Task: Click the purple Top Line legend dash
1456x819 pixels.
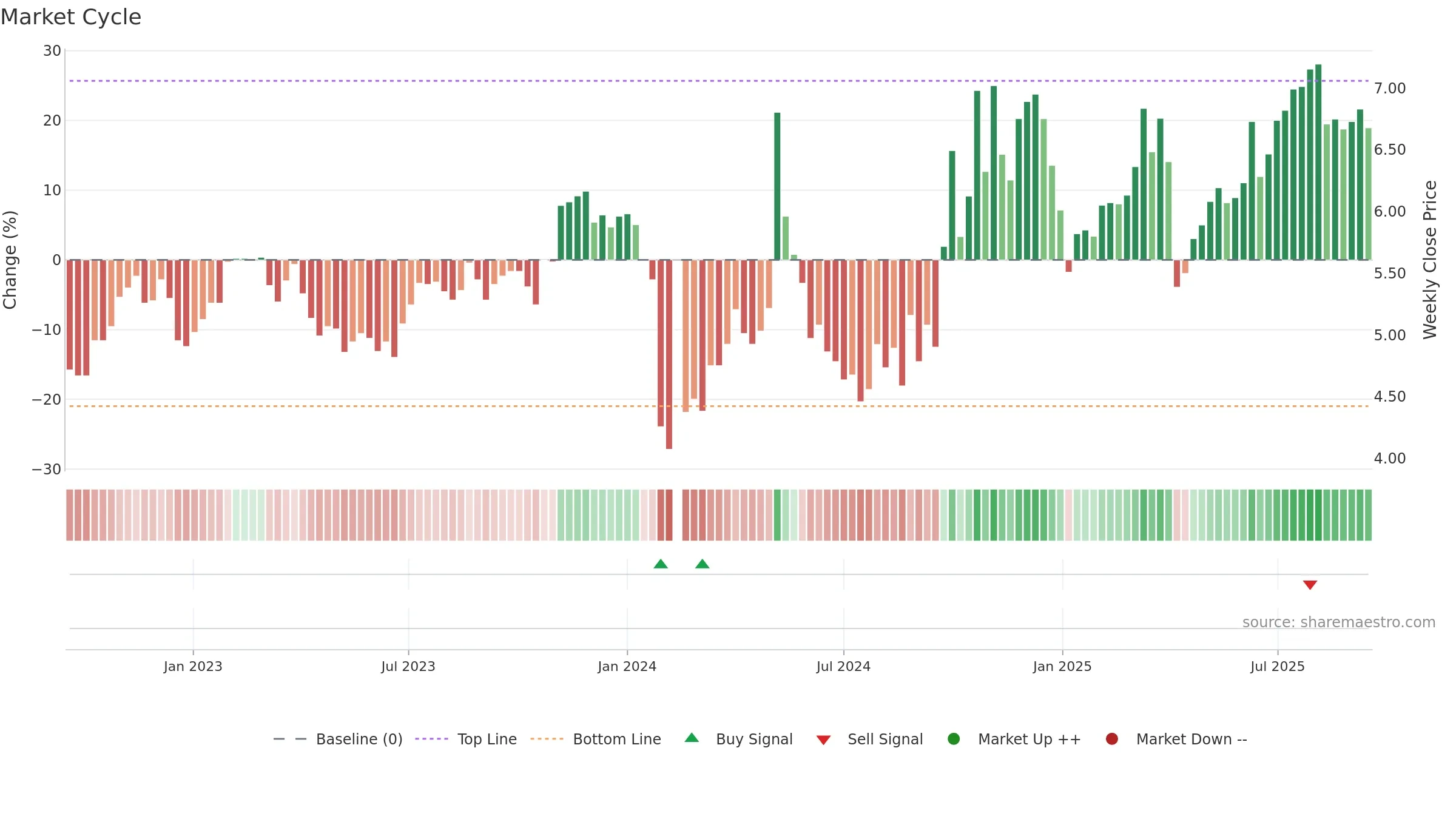Action: (x=431, y=739)
